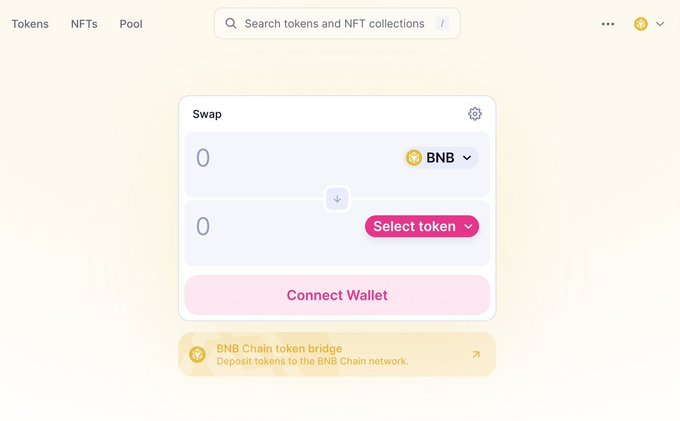Open BNB Chain token bridge link
The image size is (680, 421).
point(337,354)
